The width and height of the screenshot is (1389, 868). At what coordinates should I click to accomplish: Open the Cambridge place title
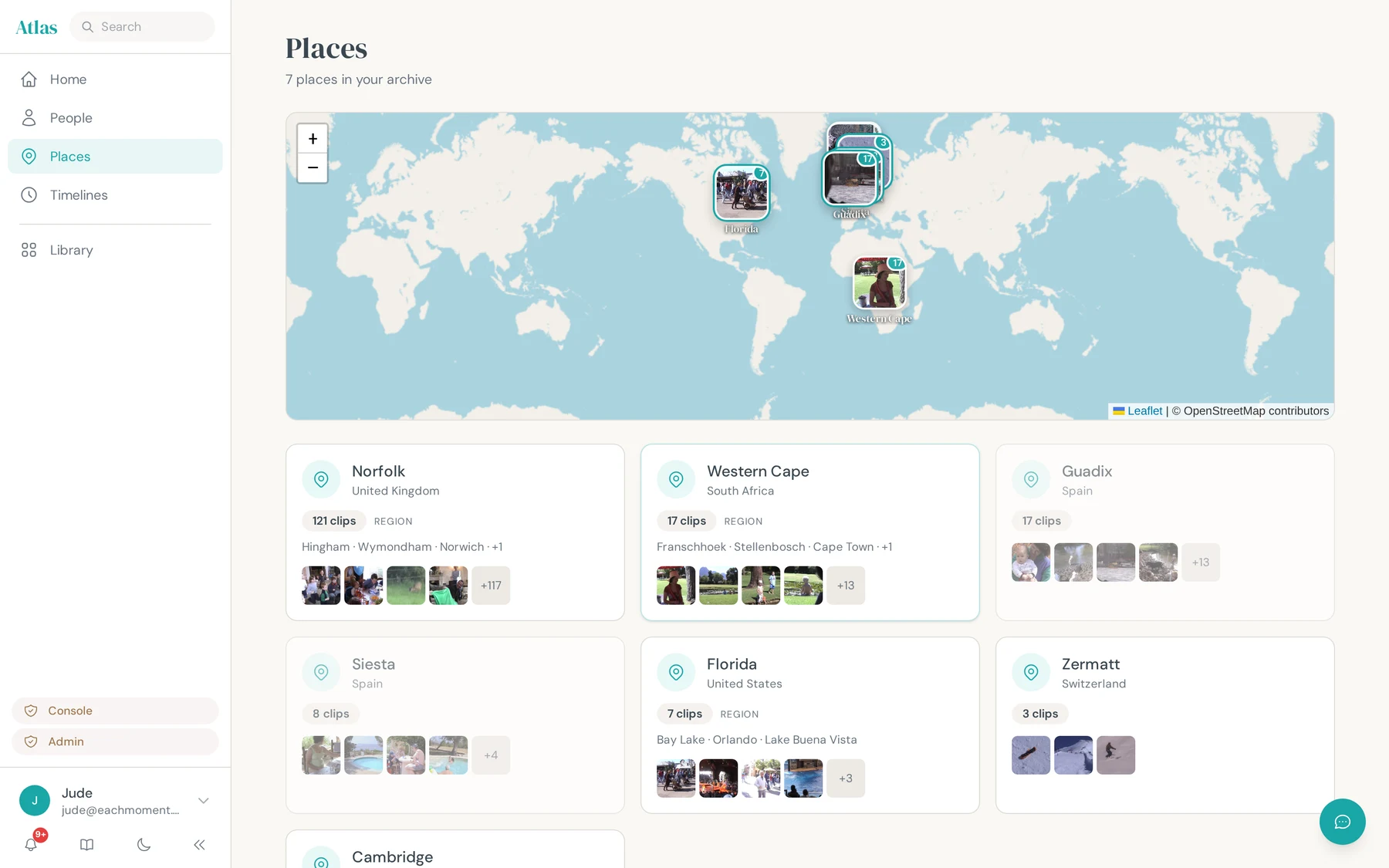click(392, 857)
